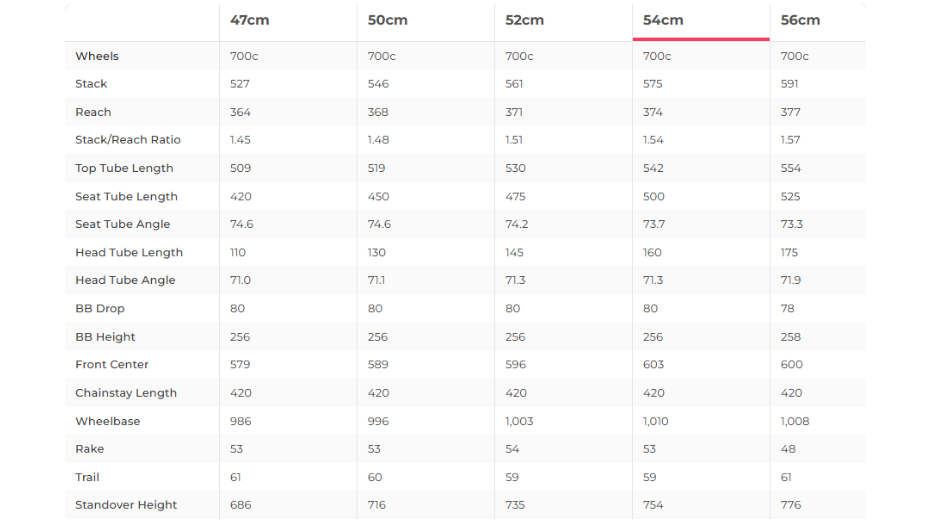931x524 pixels.
Task: Select the 50cm size column header
Action: click(x=387, y=20)
